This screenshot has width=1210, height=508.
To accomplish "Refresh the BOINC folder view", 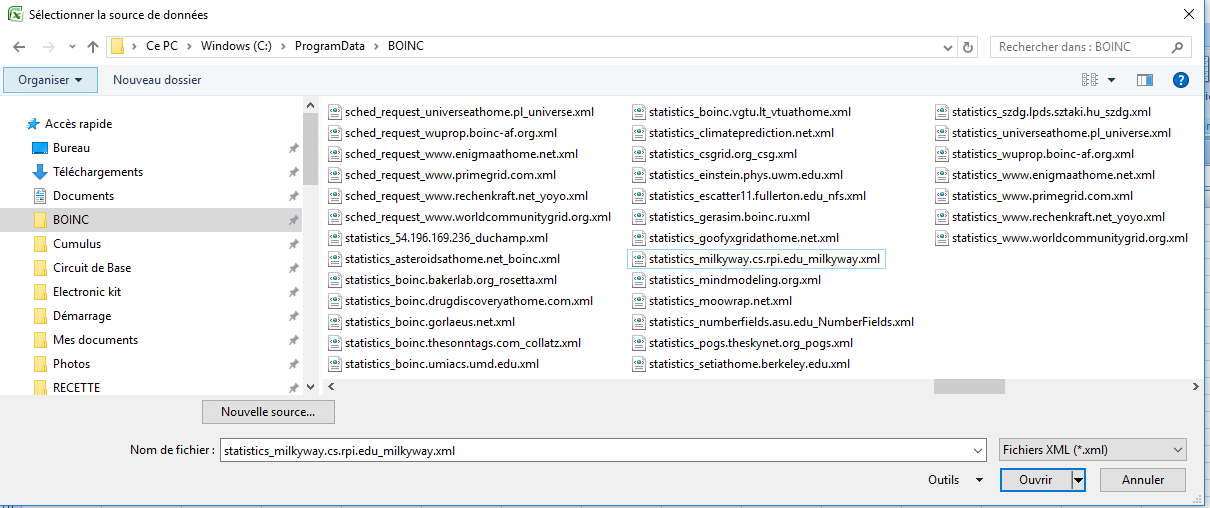I will 968,47.
